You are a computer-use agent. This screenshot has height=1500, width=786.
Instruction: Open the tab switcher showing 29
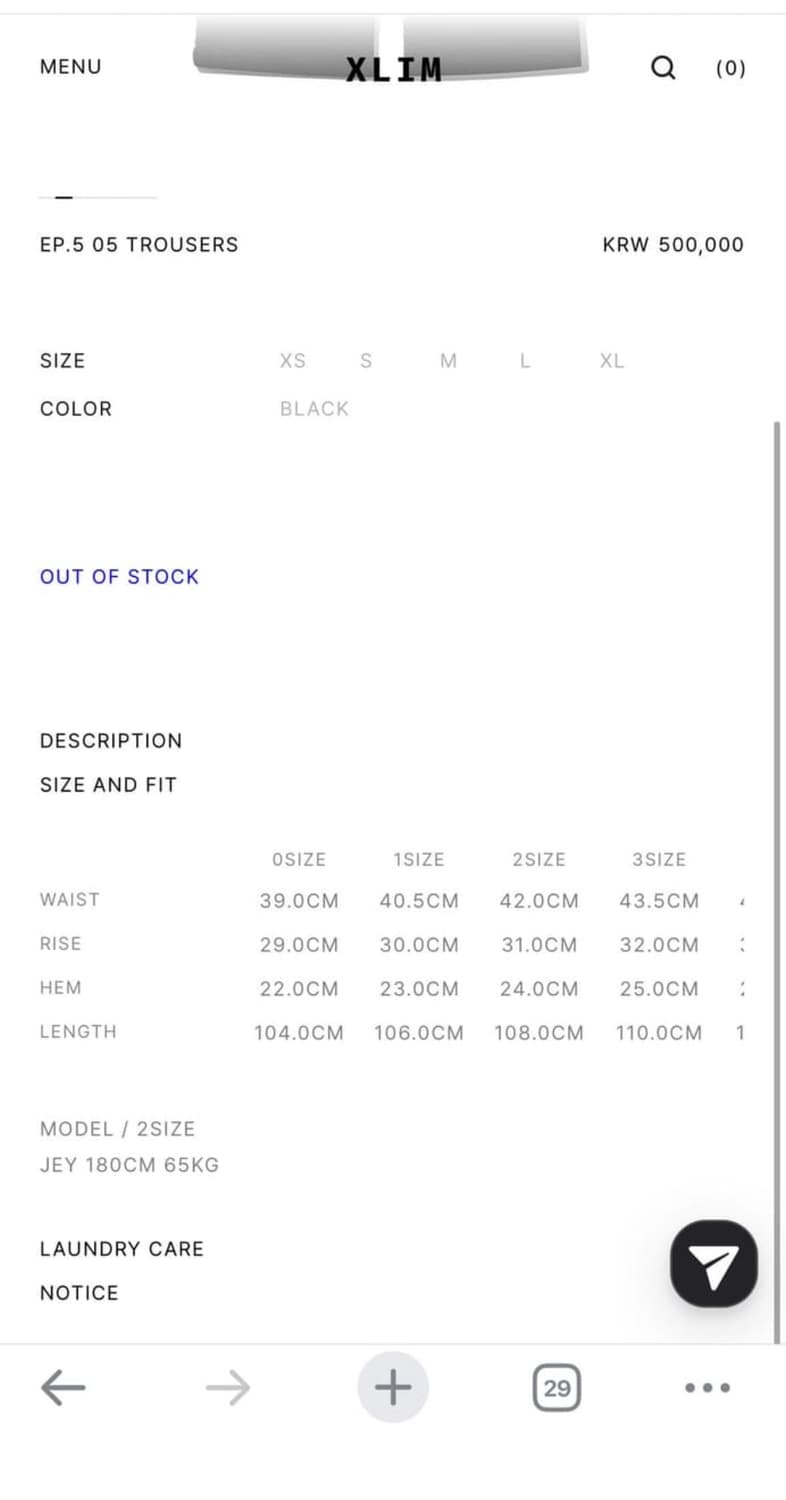[x=557, y=1388]
